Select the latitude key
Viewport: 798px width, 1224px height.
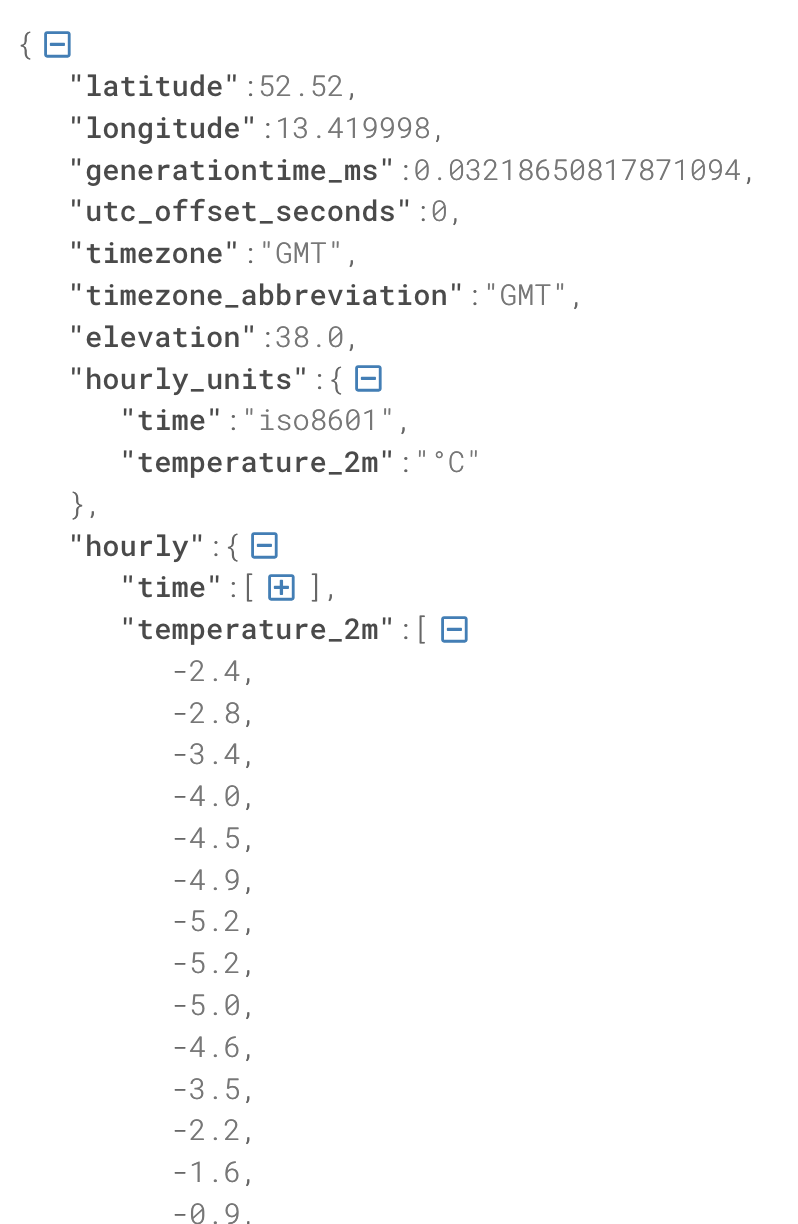tap(155, 87)
